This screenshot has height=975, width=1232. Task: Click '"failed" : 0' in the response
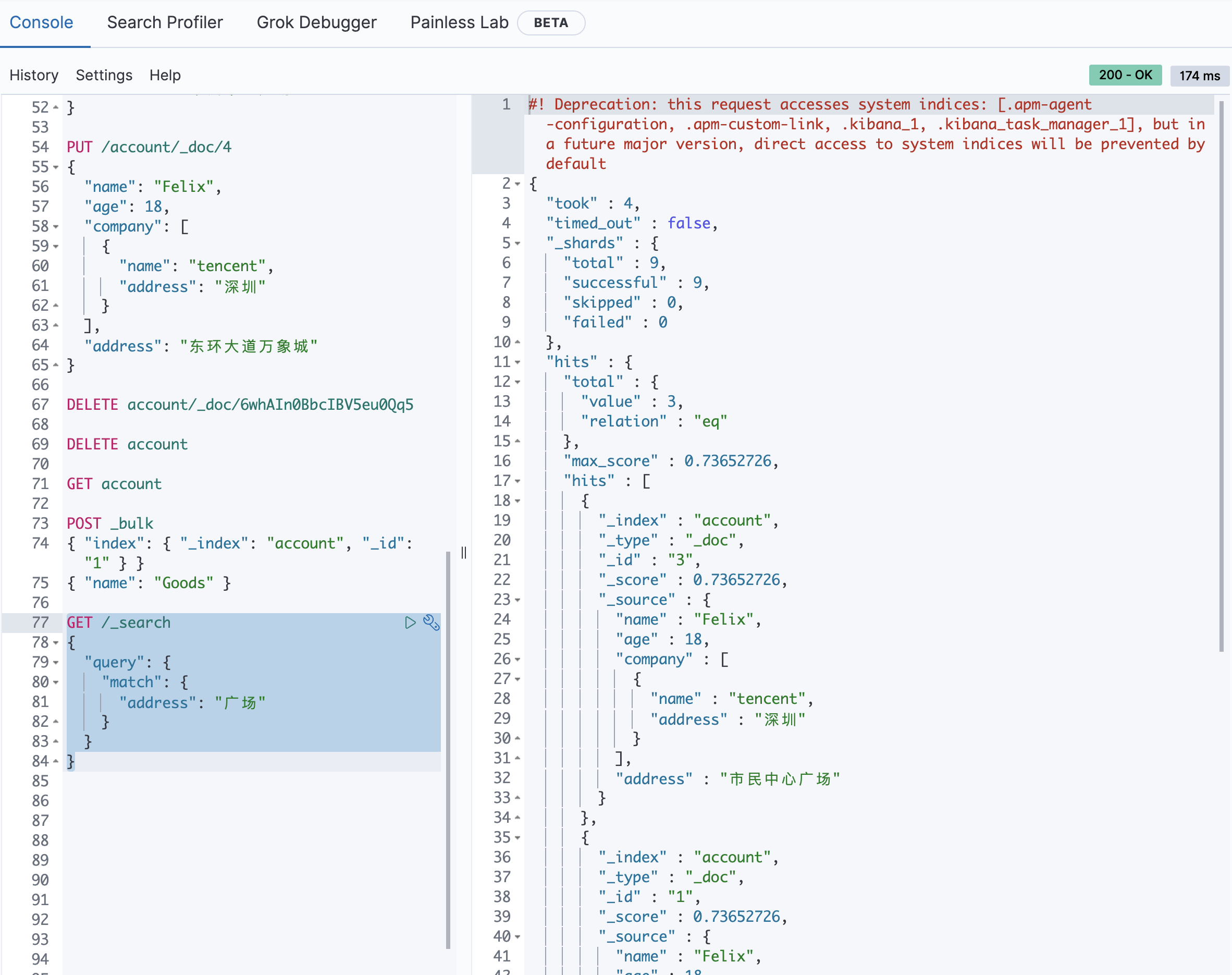pyautogui.click(x=615, y=323)
